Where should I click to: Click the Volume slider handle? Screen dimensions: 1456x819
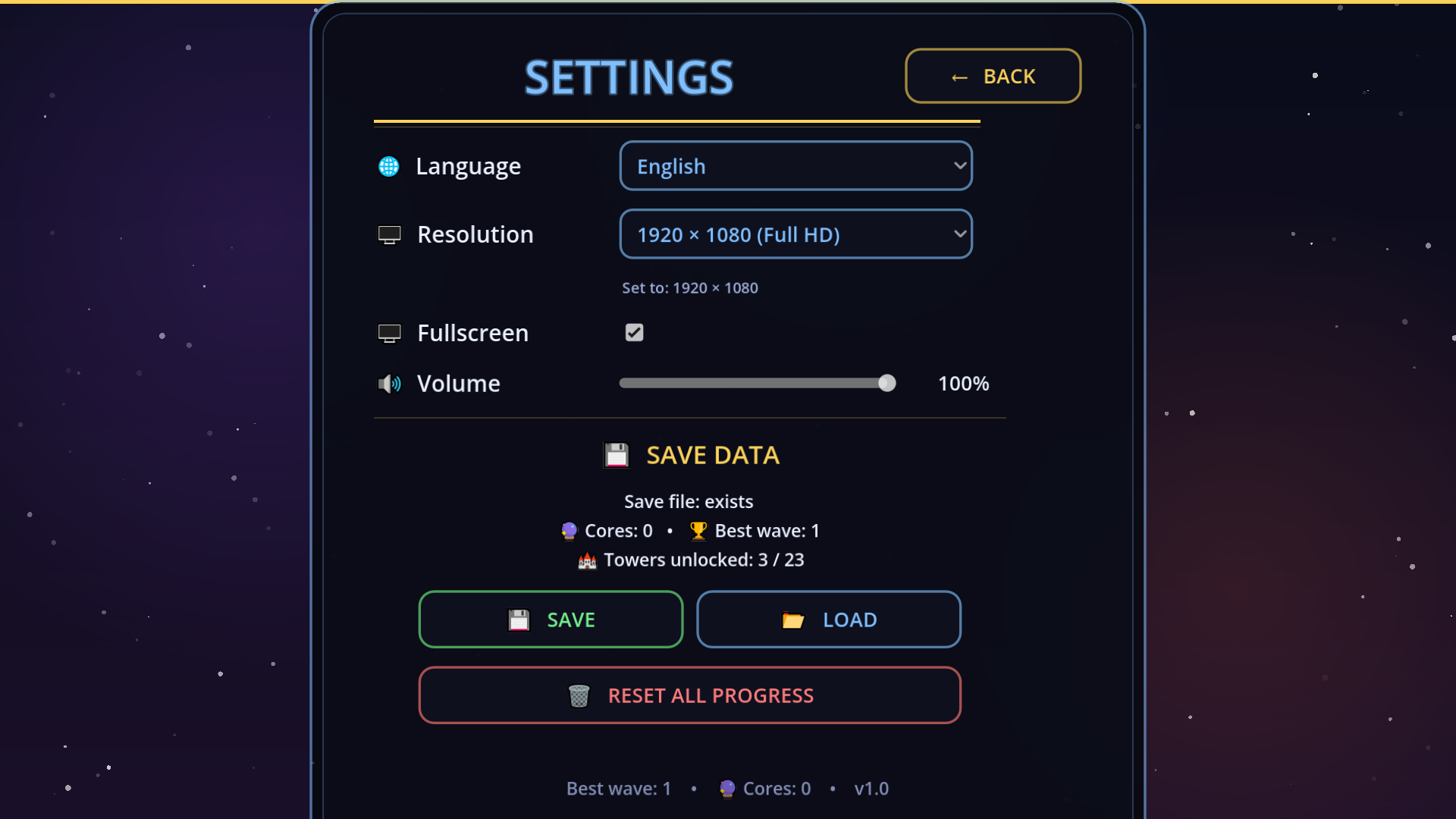(887, 383)
